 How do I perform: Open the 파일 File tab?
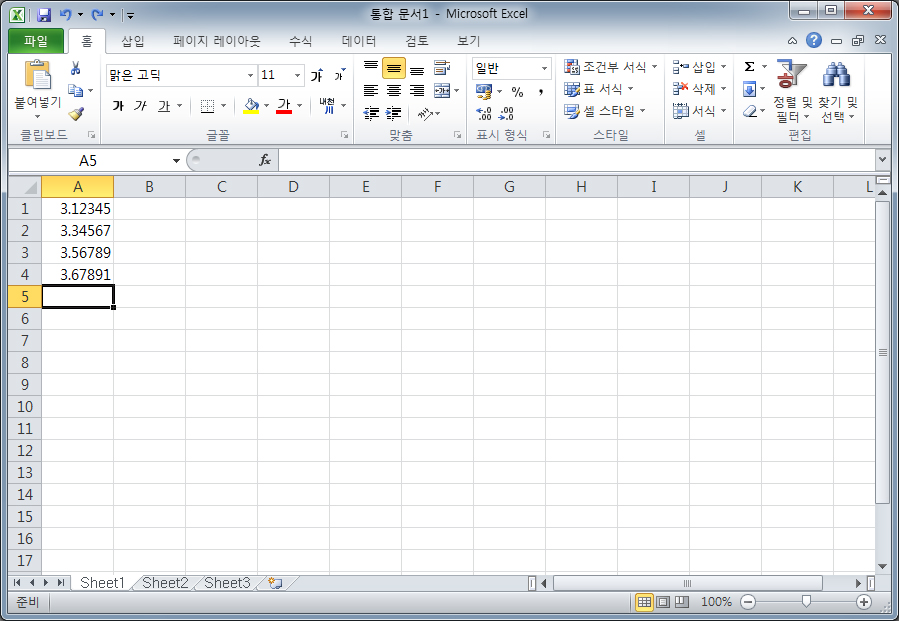click(x=36, y=41)
